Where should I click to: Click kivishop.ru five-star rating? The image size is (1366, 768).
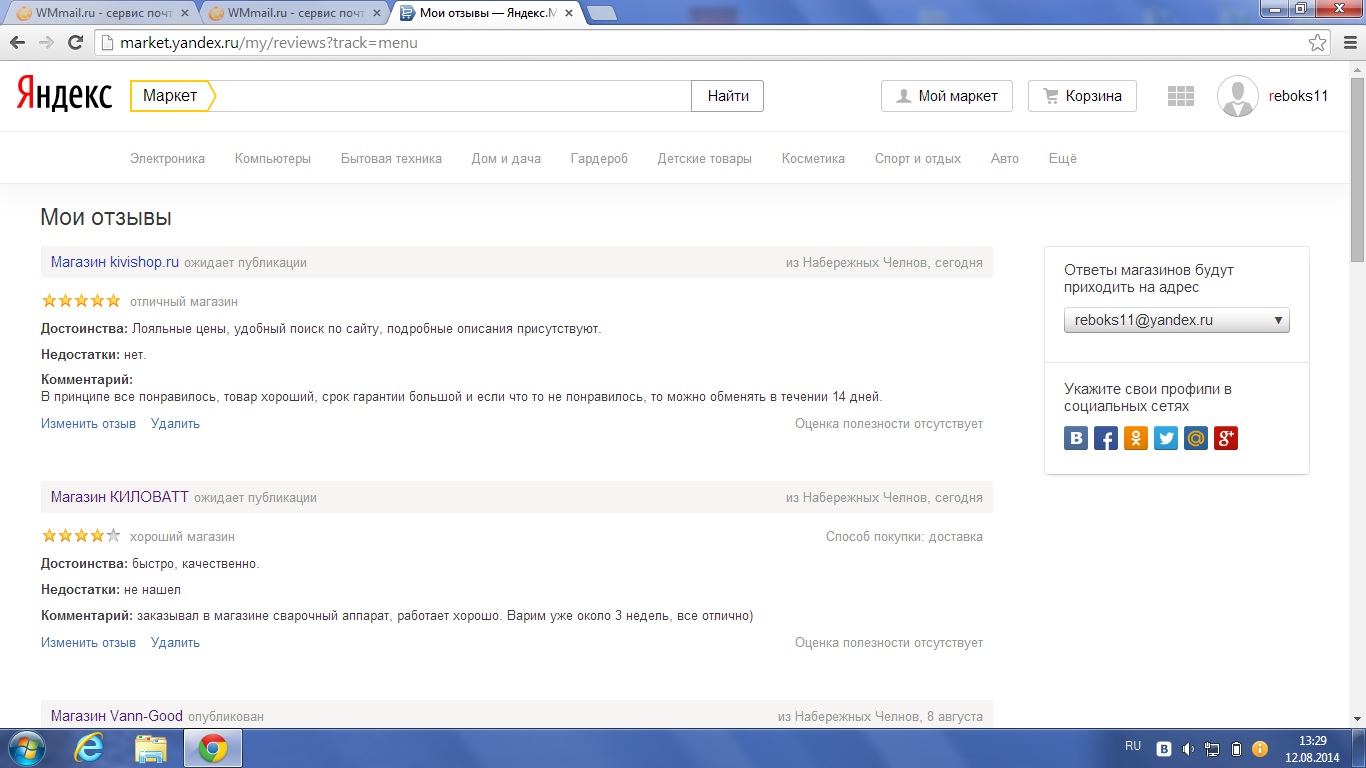click(81, 301)
